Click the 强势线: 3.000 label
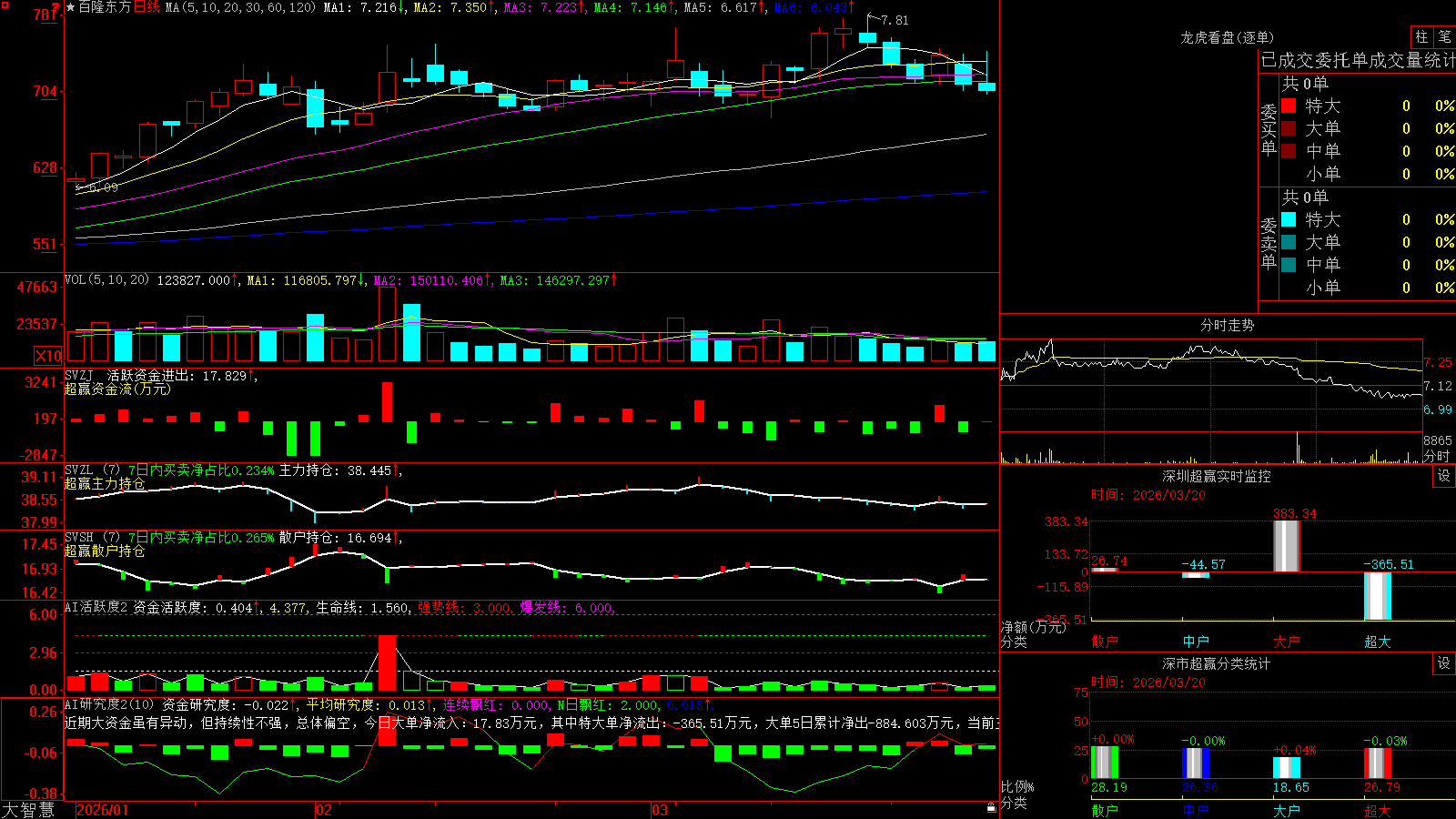 464,607
